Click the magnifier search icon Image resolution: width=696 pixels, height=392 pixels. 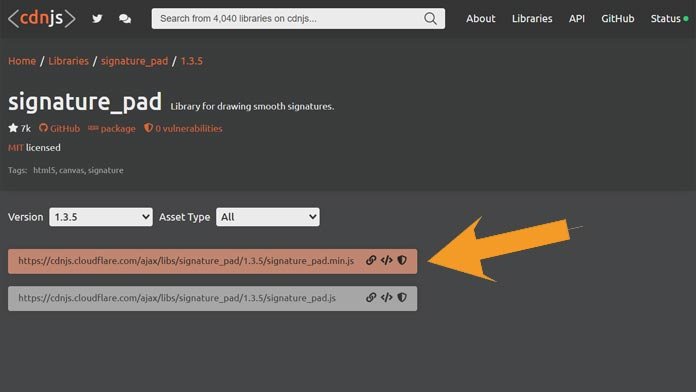430,19
